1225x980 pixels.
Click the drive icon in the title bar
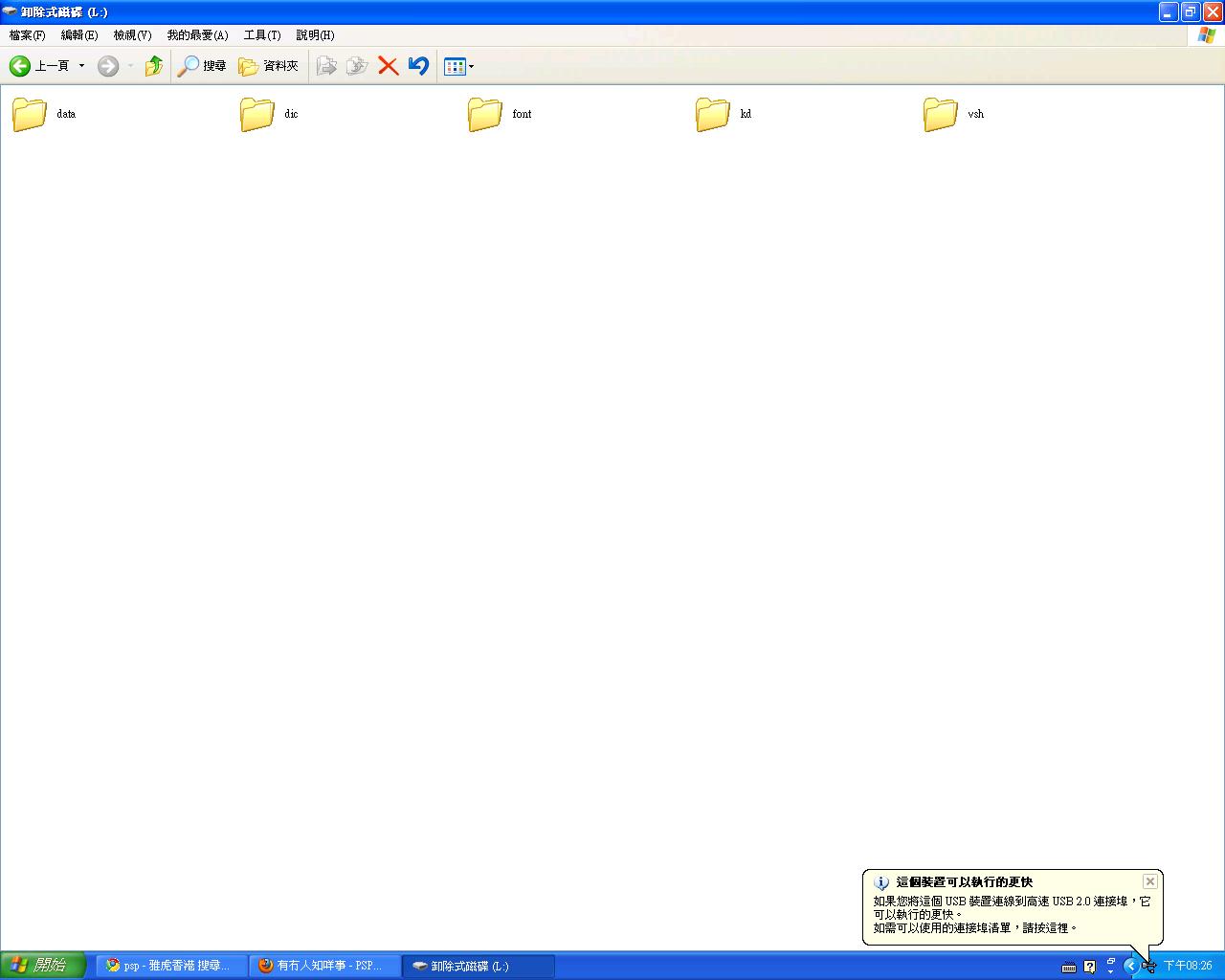[10, 11]
